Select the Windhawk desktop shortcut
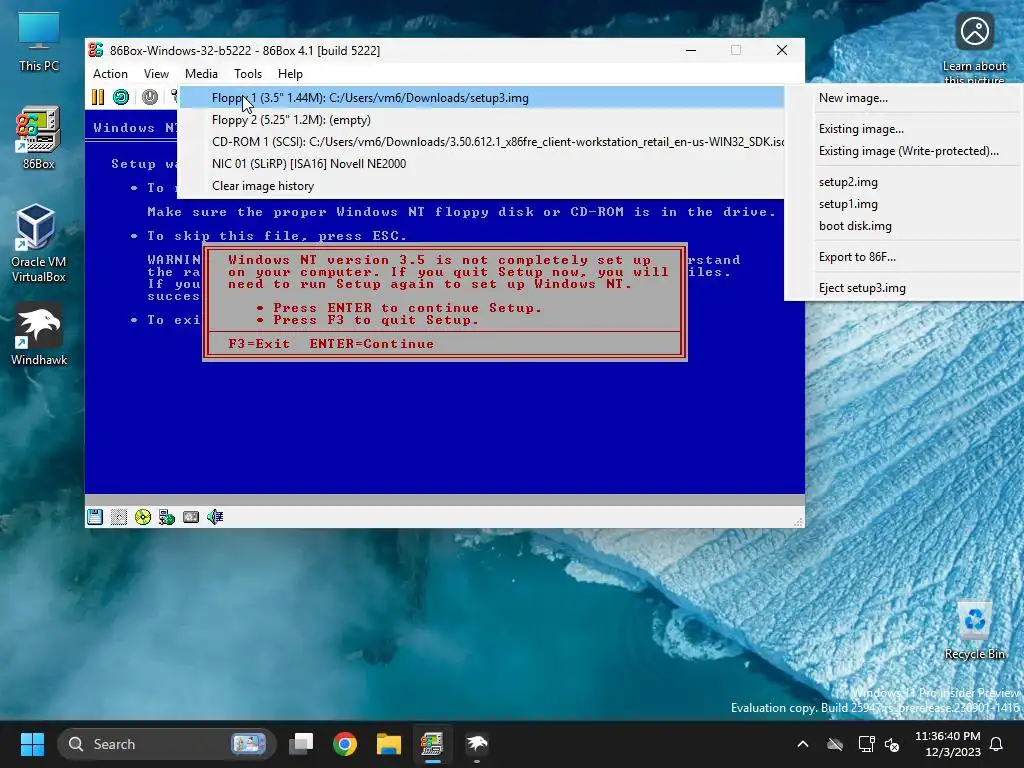Image resolution: width=1024 pixels, height=768 pixels. click(x=39, y=334)
